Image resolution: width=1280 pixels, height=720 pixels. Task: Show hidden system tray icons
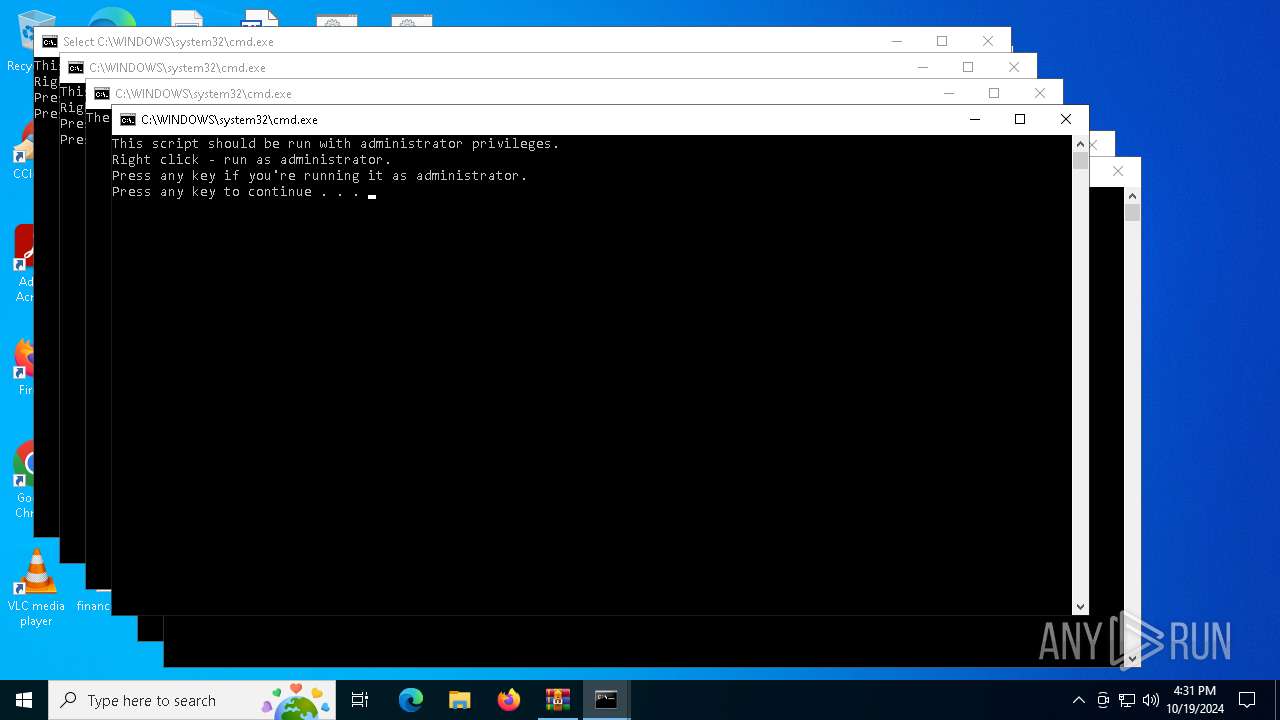(x=1078, y=700)
